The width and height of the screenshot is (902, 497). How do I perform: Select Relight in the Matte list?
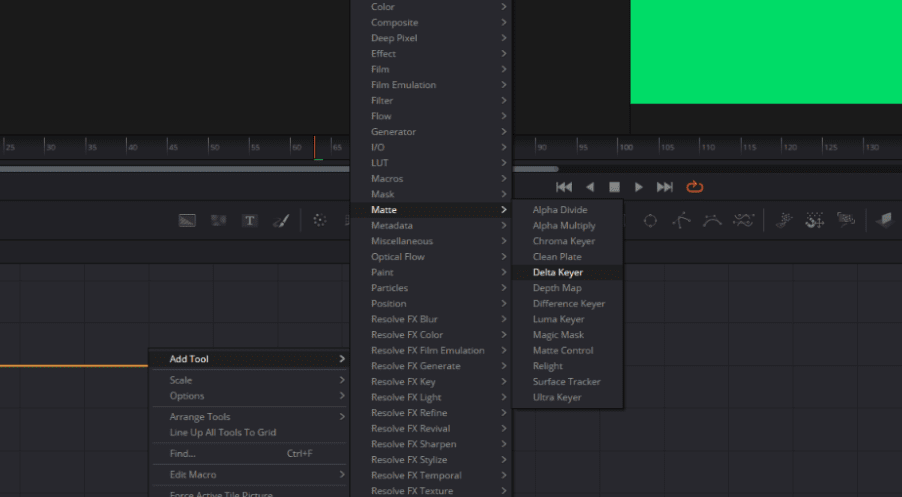(x=567, y=366)
